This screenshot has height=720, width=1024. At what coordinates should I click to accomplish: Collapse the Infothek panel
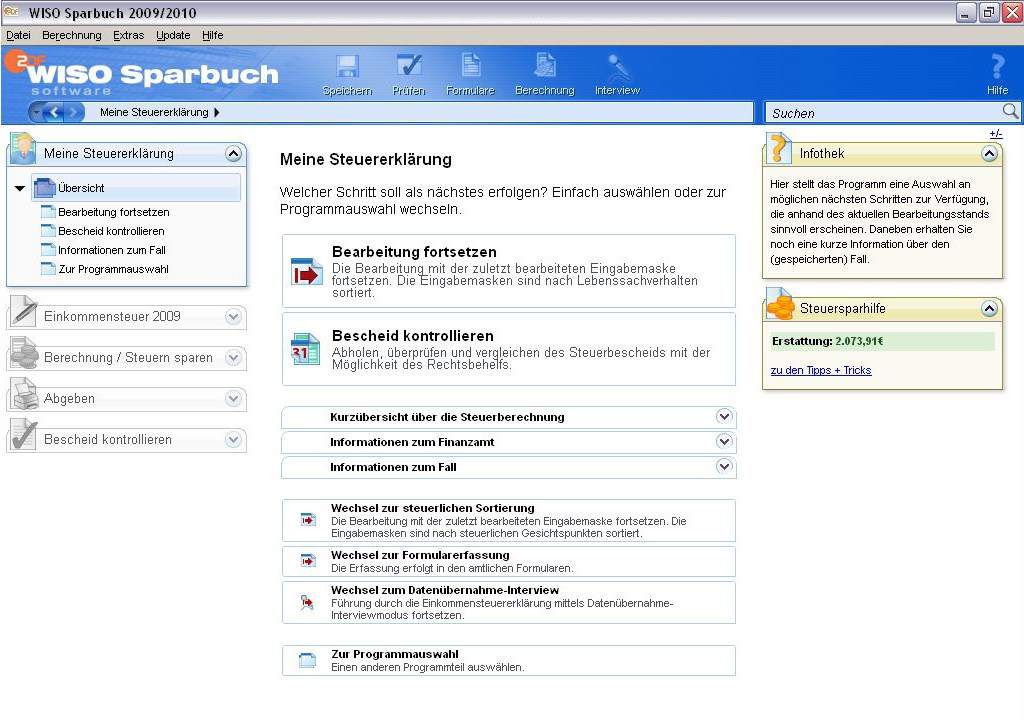989,153
